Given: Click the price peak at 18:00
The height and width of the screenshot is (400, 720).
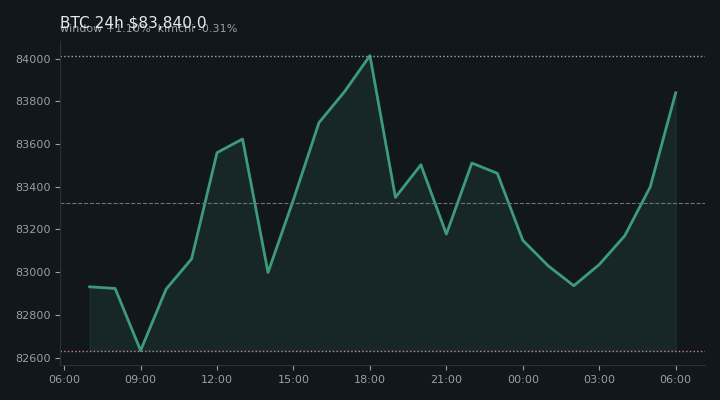Looking at the screenshot, I should click(370, 56).
